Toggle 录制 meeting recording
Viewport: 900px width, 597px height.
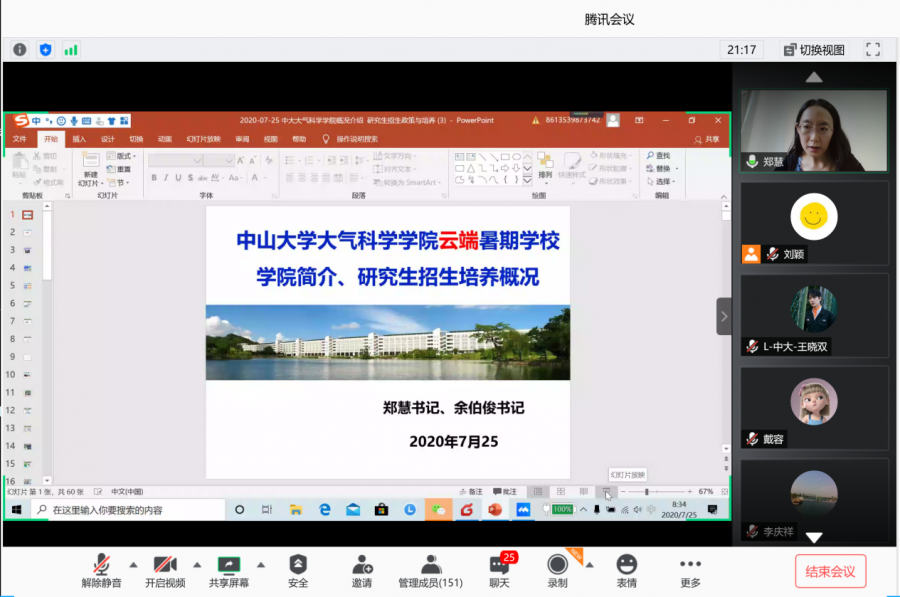point(558,571)
